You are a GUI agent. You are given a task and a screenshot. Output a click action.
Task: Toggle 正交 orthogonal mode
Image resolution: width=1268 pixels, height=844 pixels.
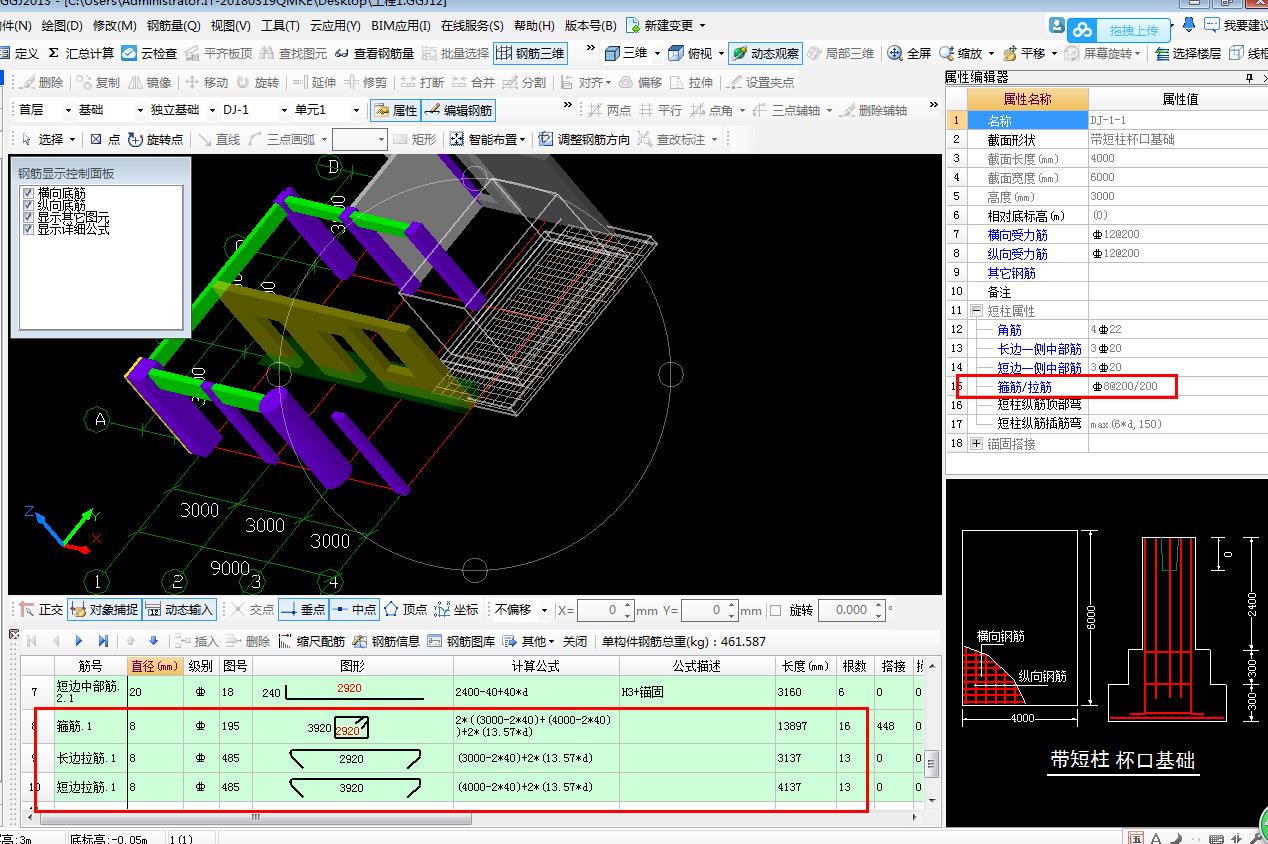(x=41, y=609)
